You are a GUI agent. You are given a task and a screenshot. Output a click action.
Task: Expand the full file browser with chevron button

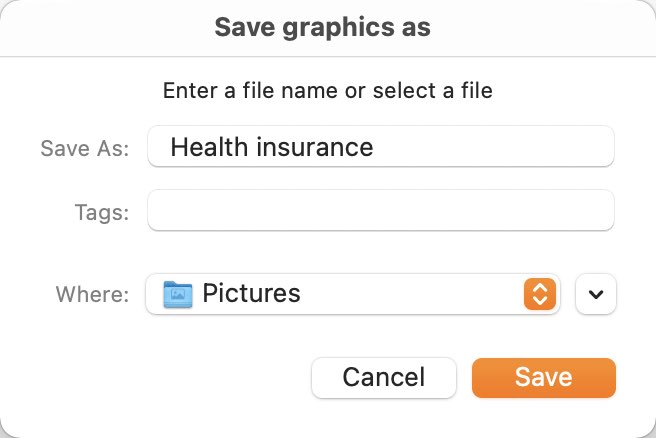(x=596, y=294)
